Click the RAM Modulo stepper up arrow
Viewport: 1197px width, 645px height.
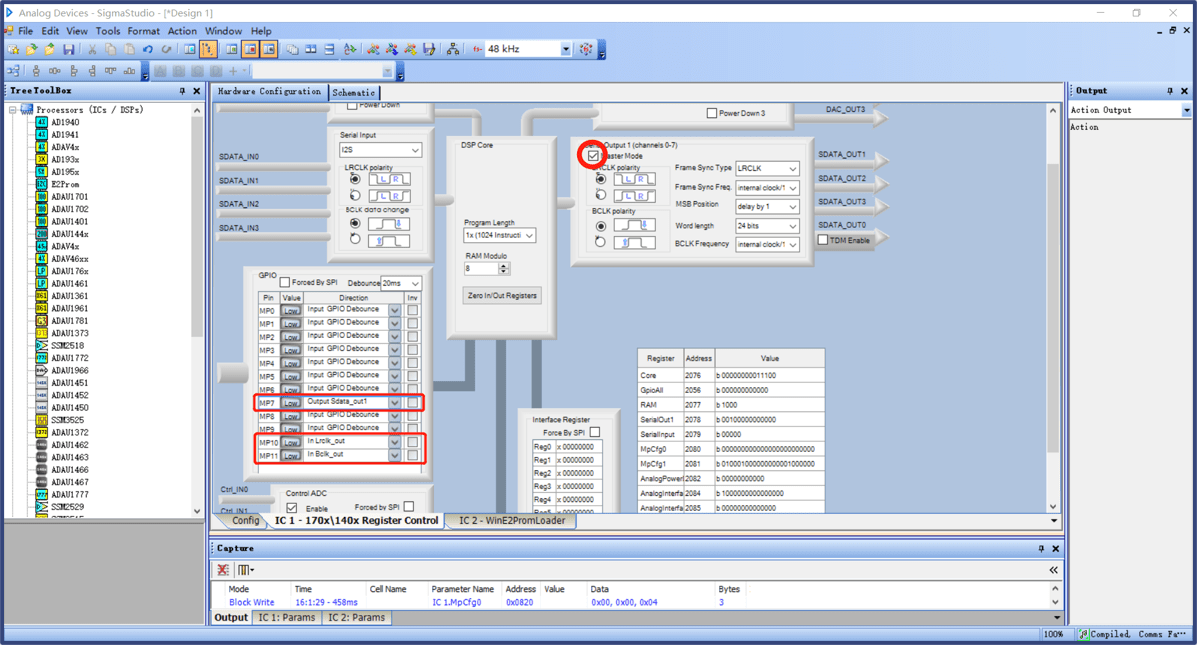(503, 266)
